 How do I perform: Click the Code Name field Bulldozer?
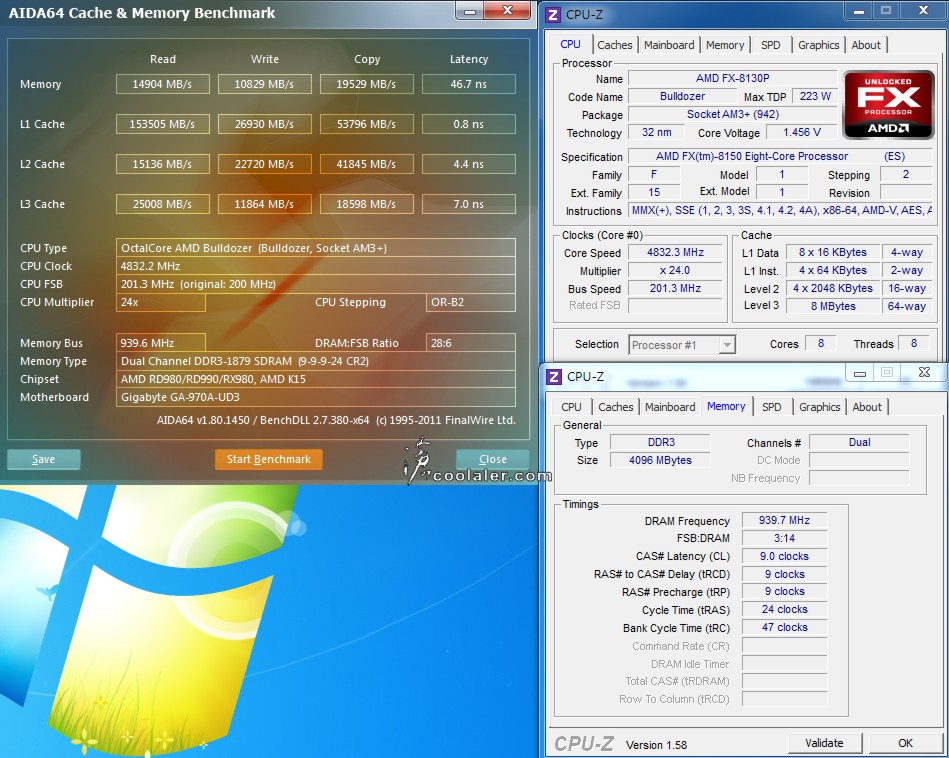(x=682, y=96)
